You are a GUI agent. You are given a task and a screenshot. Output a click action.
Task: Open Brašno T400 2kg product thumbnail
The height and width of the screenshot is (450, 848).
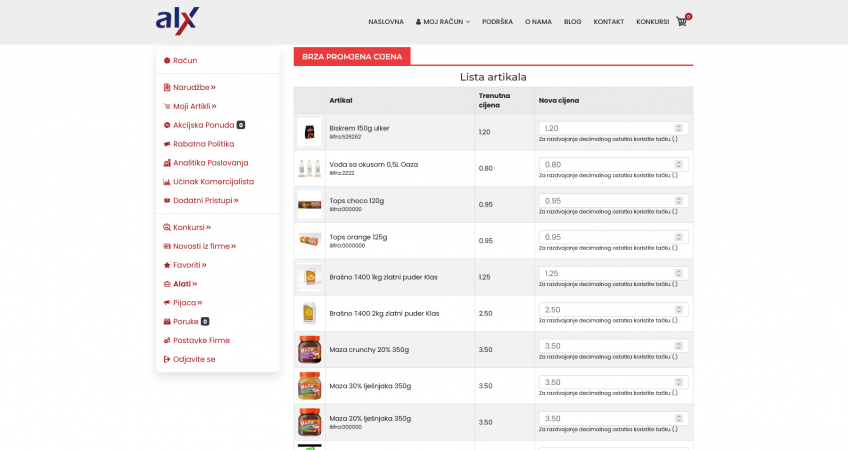point(309,313)
